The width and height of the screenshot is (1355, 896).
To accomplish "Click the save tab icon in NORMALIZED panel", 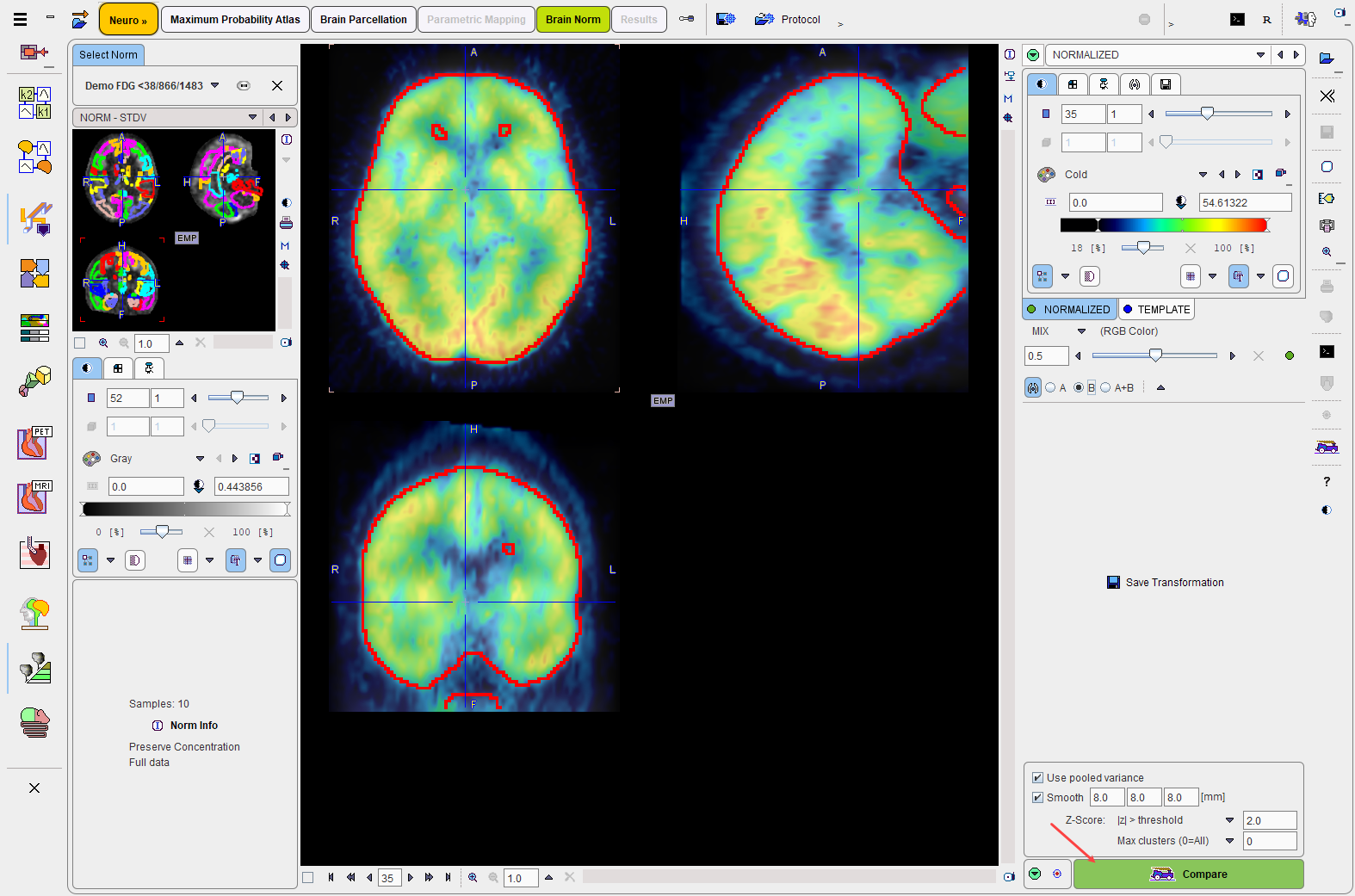I will pos(1166,84).
